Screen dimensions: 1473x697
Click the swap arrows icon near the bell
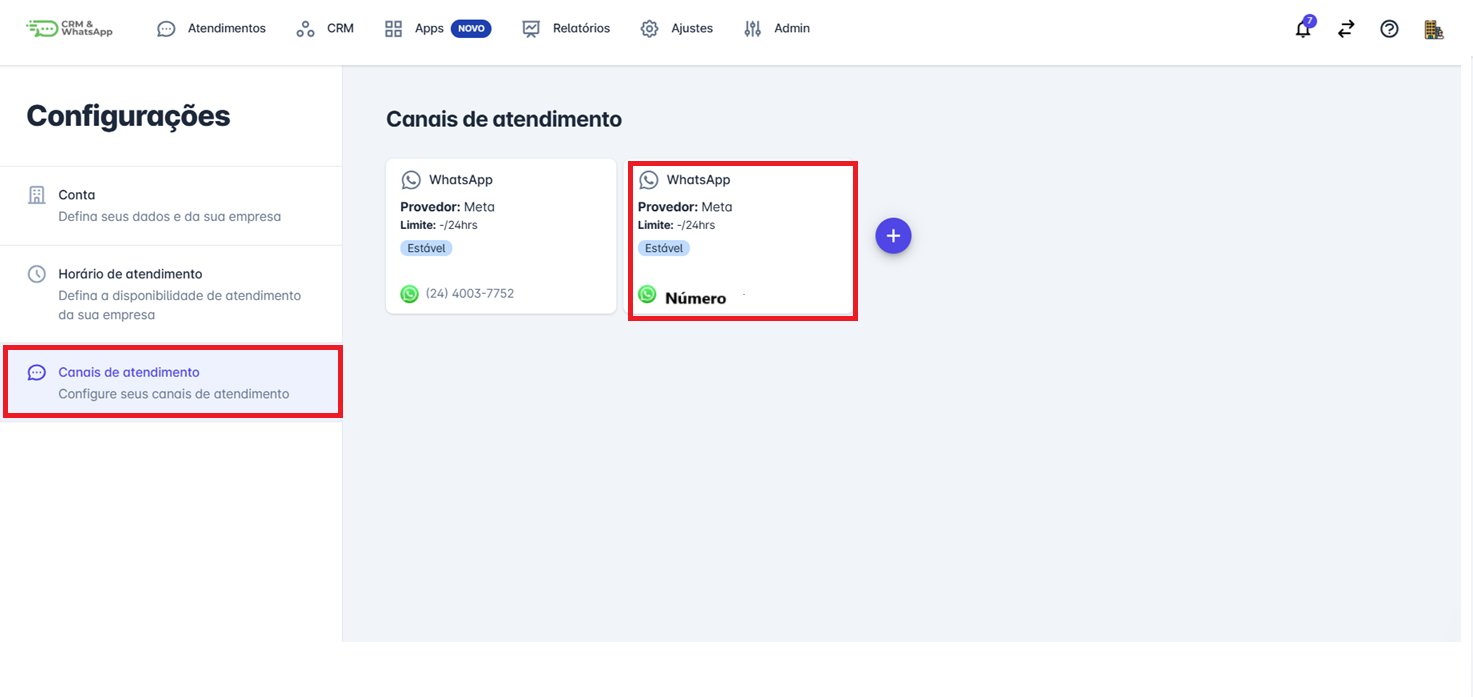click(1346, 29)
